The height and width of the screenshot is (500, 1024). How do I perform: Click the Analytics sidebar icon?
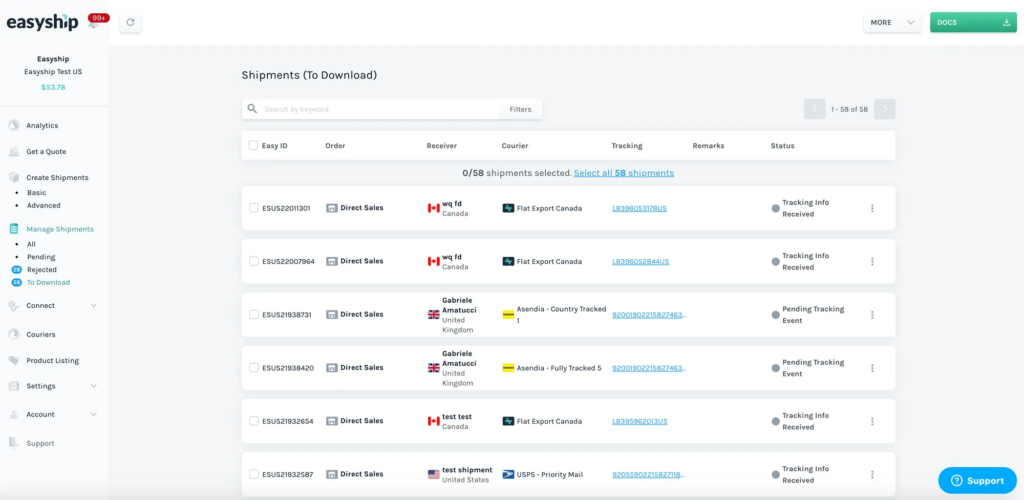point(14,125)
